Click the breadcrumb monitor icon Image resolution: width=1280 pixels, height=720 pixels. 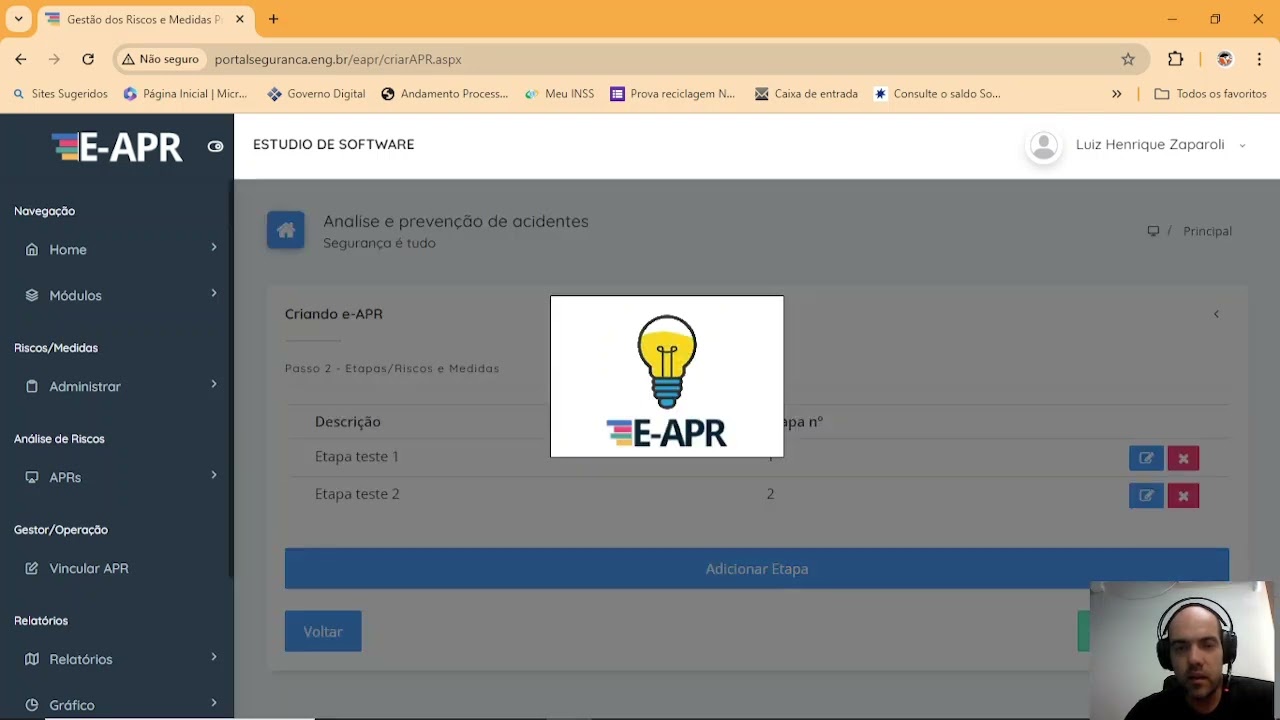(1153, 231)
